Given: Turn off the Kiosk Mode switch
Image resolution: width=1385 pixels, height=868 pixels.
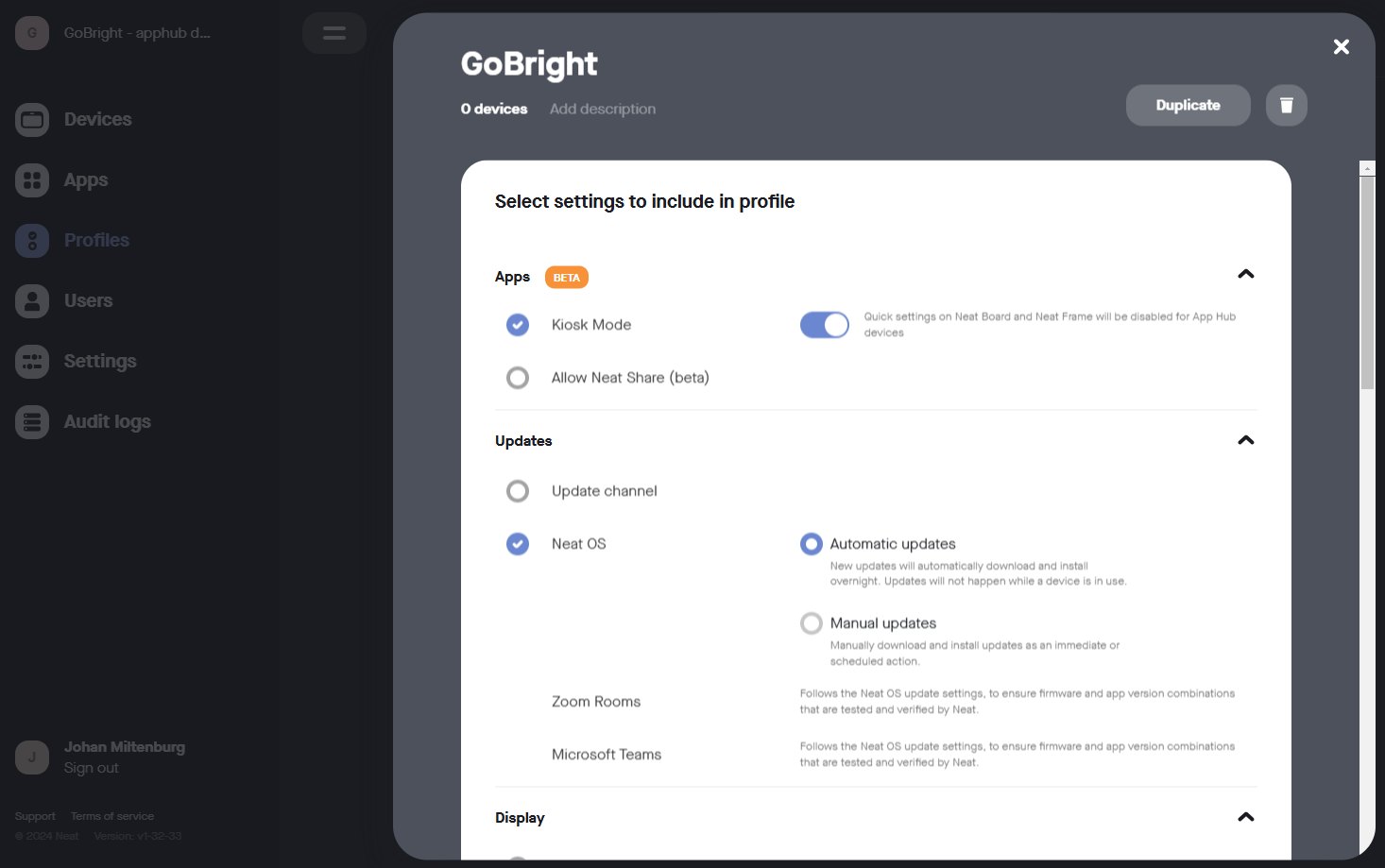Looking at the screenshot, I should pyautogui.click(x=825, y=325).
